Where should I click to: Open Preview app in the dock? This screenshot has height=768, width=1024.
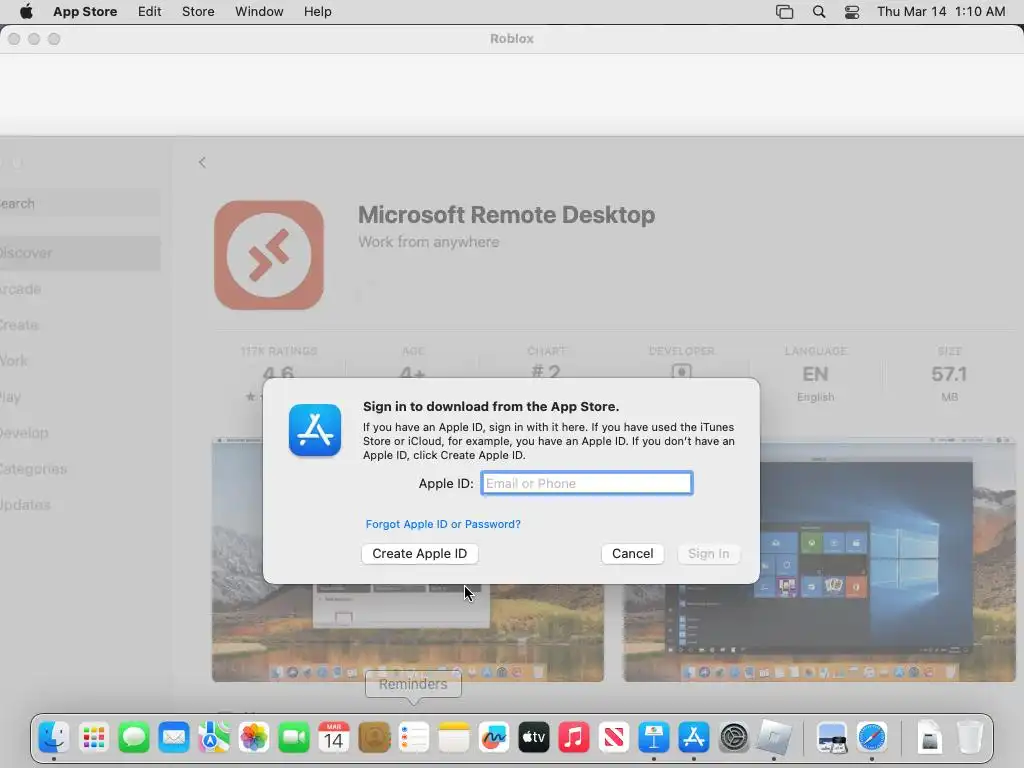tap(831, 737)
